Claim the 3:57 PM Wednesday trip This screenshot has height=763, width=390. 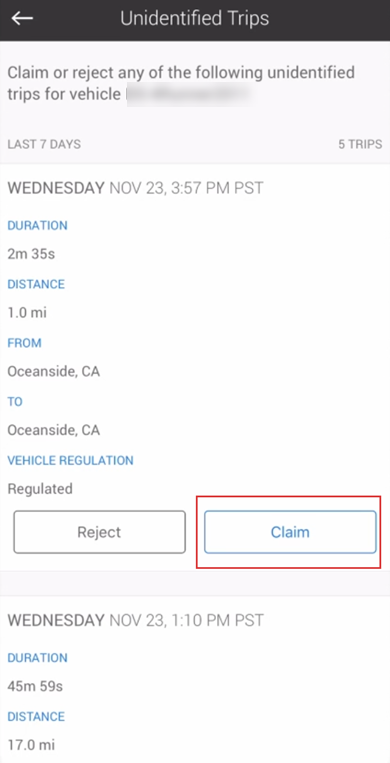[x=290, y=532]
